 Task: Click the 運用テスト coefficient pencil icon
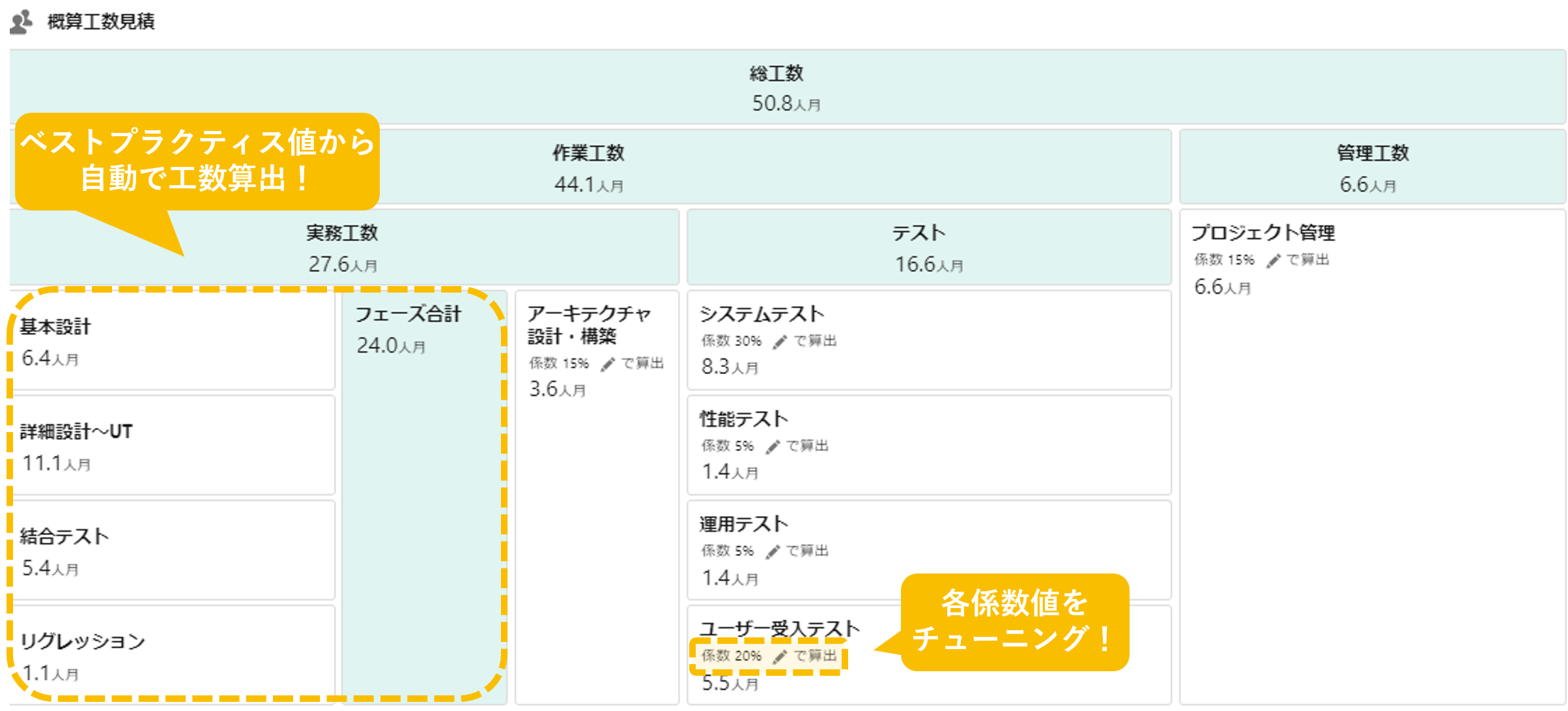773,552
